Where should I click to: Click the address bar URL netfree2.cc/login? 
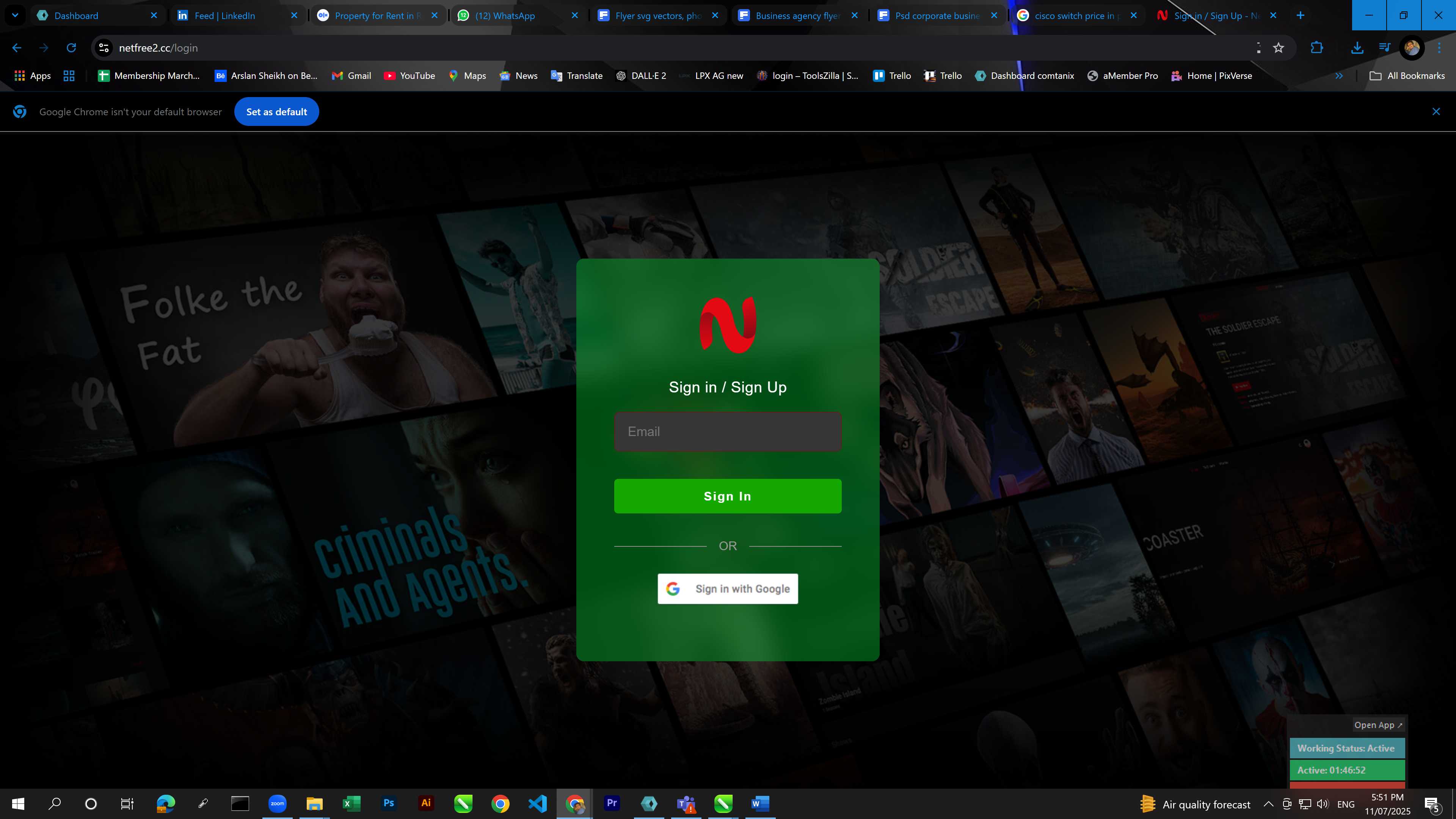pos(158,48)
